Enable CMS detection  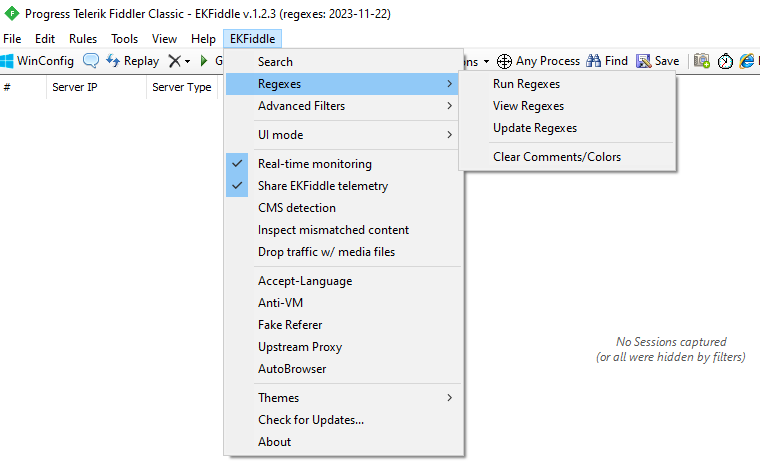343,208
